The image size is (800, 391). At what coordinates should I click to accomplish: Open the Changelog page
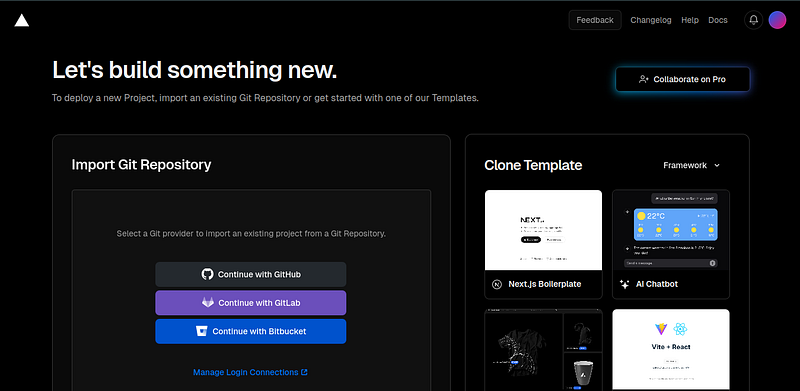[651, 20]
